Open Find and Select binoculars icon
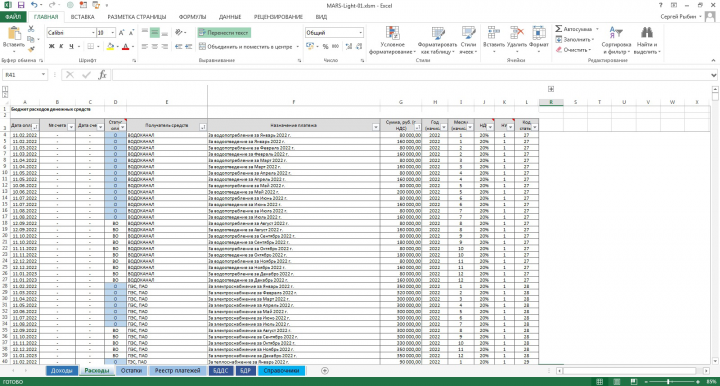720x386 pixels. [647, 33]
